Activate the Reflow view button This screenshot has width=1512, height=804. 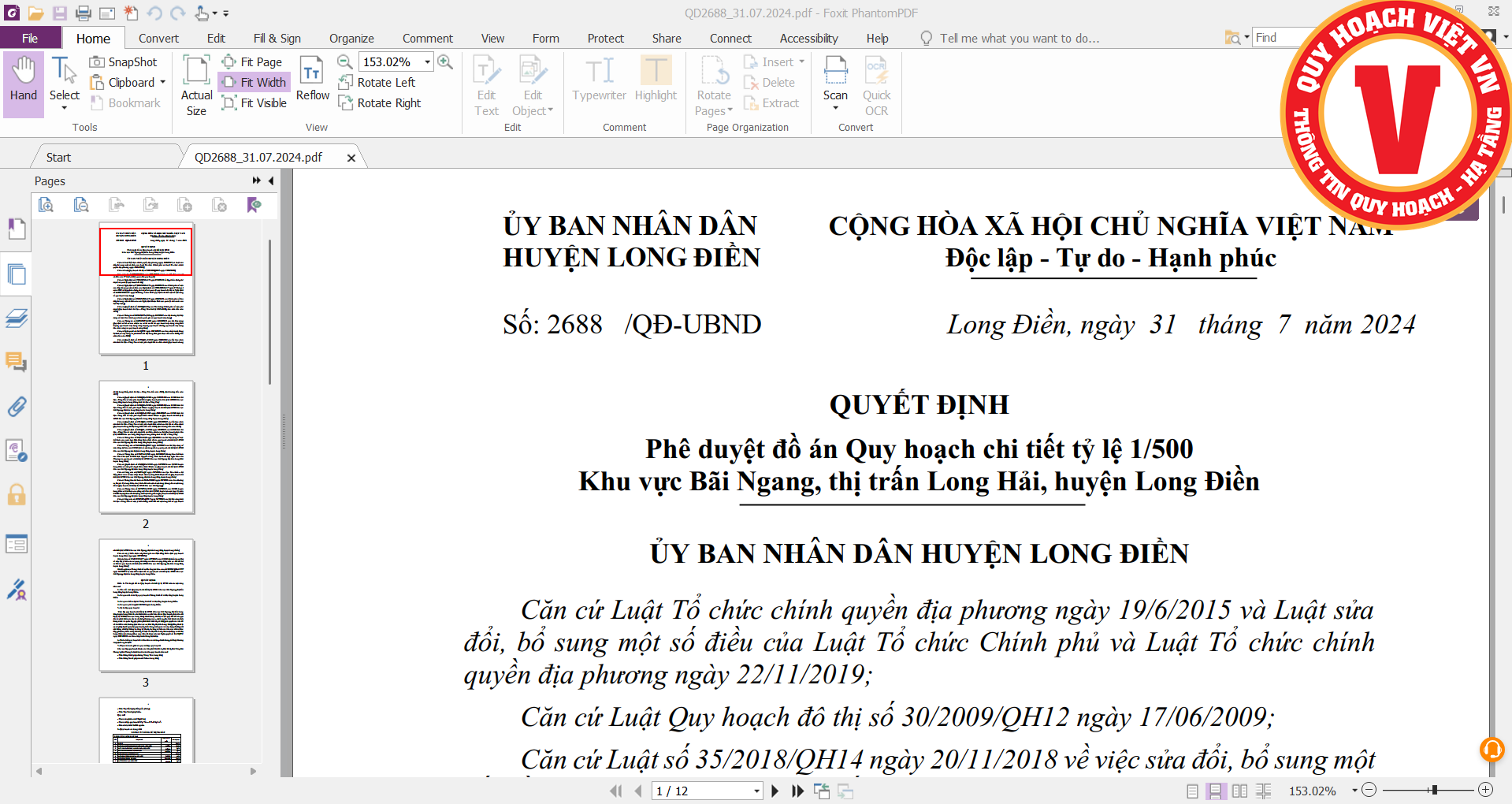[312, 79]
